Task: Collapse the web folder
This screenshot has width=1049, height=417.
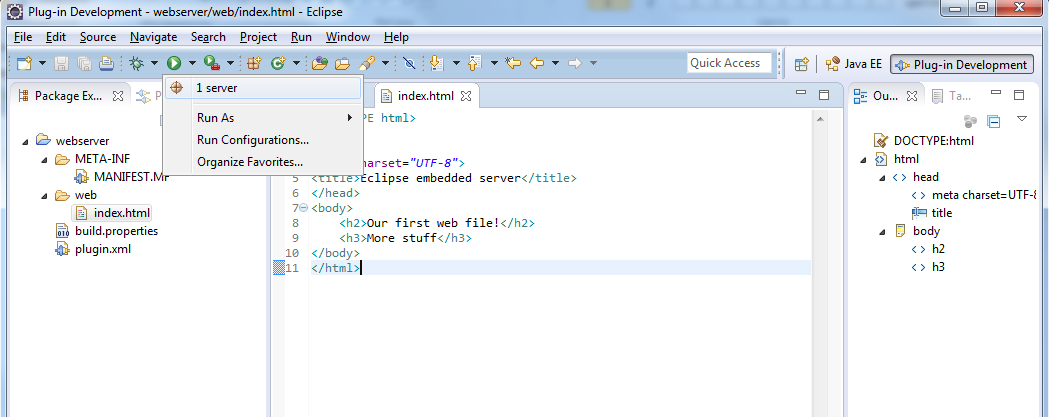Action: (44, 195)
